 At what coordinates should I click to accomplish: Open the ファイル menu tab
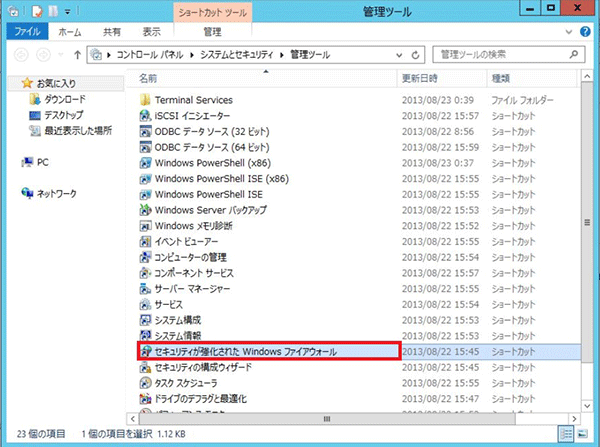tap(27, 31)
